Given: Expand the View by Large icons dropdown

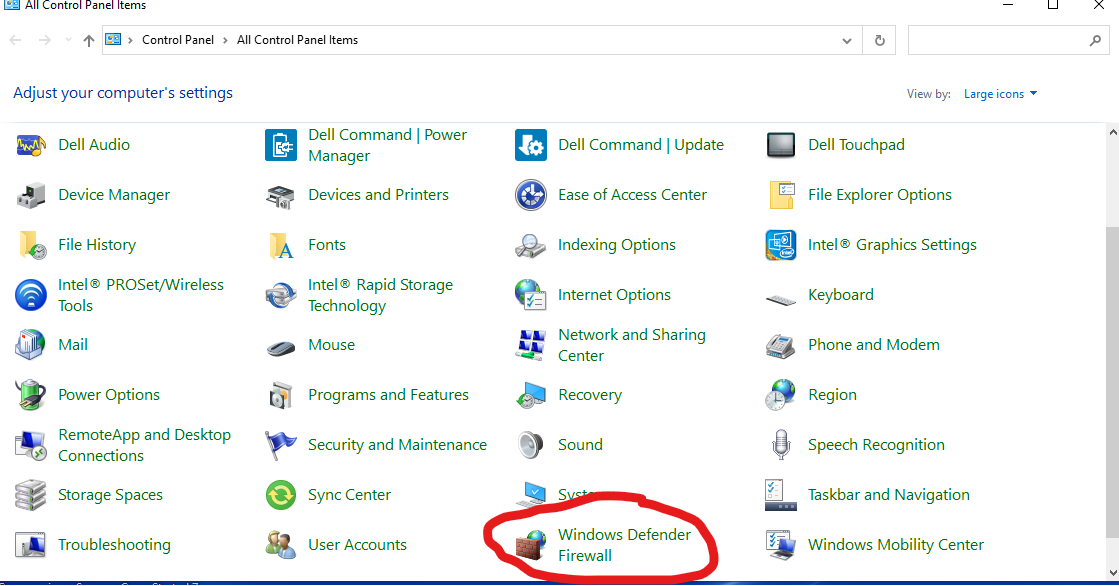Looking at the screenshot, I should coord(1000,94).
